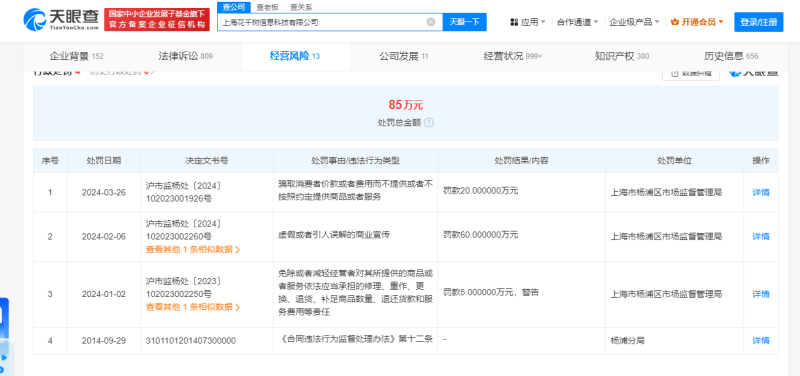
Task: Open the Tianyancha logo home link
Action: [61, 19]
